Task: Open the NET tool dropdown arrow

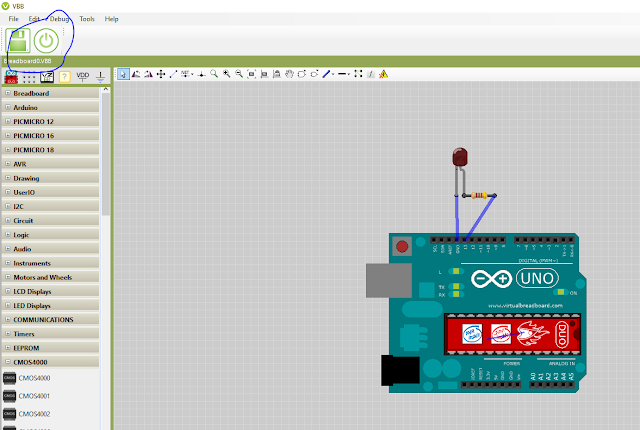Action: 192,74
